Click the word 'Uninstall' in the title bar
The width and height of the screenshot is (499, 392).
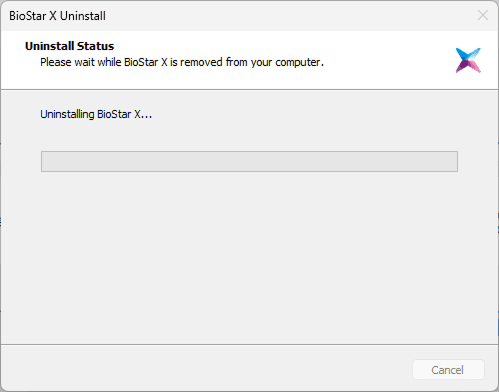tap(83, 16)
